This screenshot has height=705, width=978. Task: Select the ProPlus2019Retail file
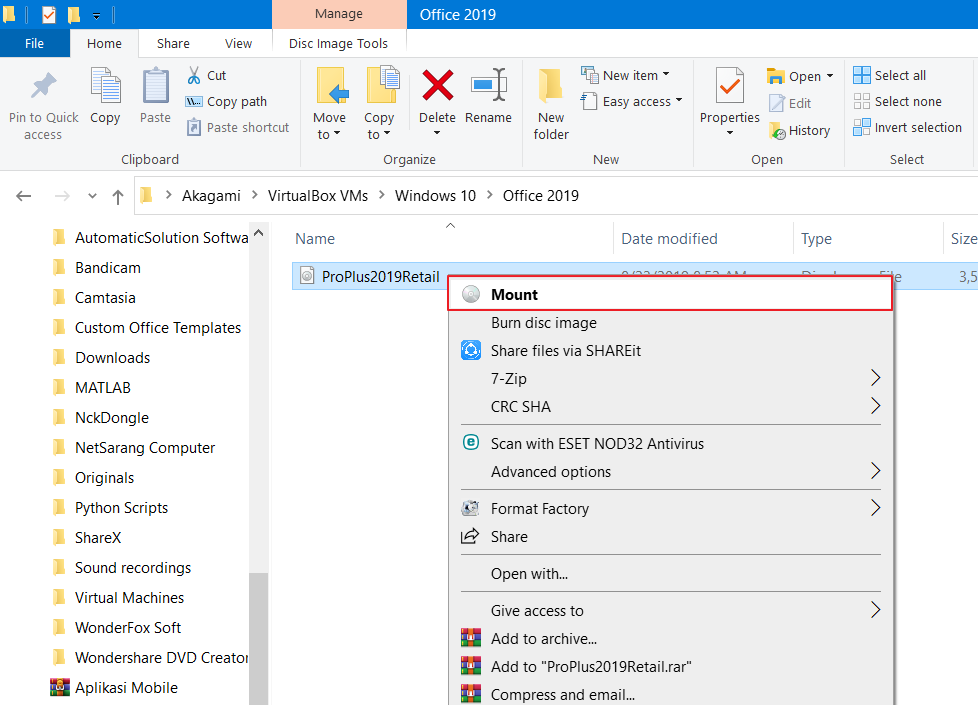(380, 276)
